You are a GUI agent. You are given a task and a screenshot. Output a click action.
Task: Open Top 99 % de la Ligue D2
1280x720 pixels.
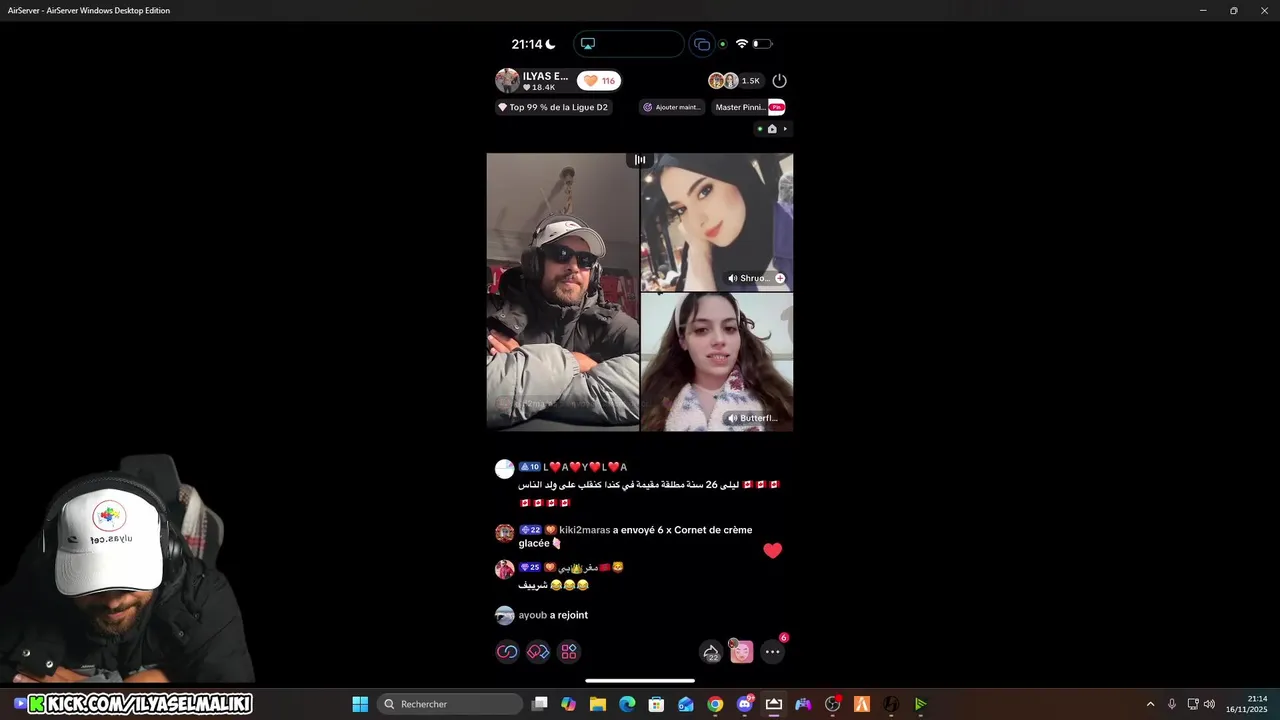pos(553,107)
